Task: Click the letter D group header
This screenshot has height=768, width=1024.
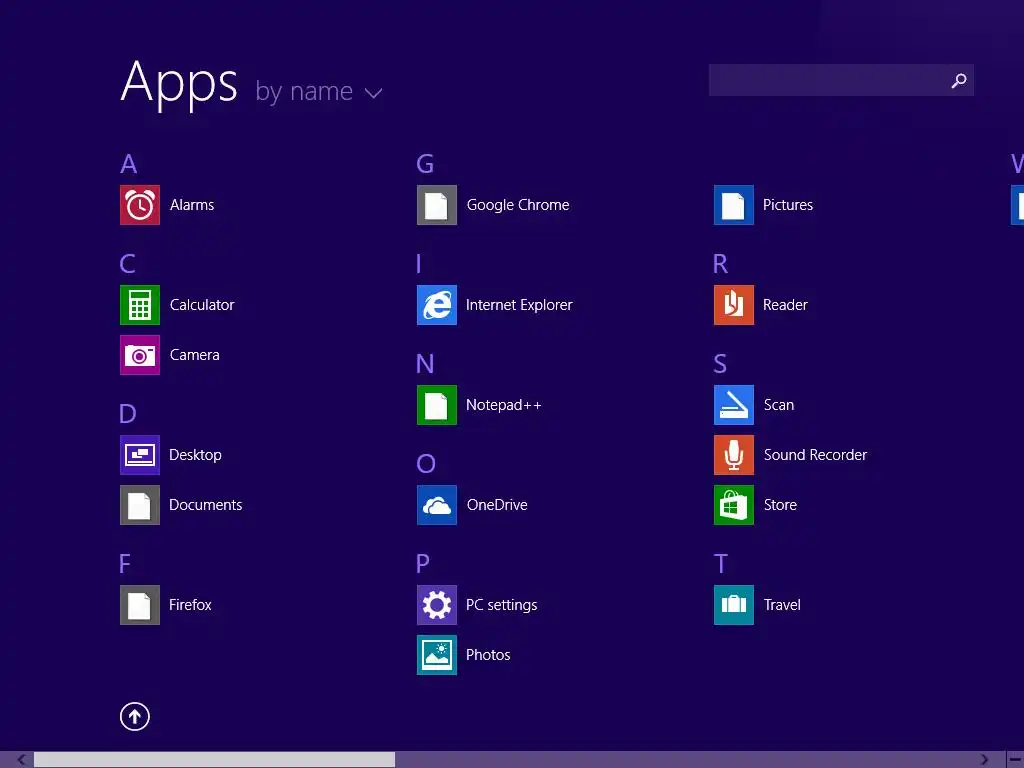Action: point(128,414)
